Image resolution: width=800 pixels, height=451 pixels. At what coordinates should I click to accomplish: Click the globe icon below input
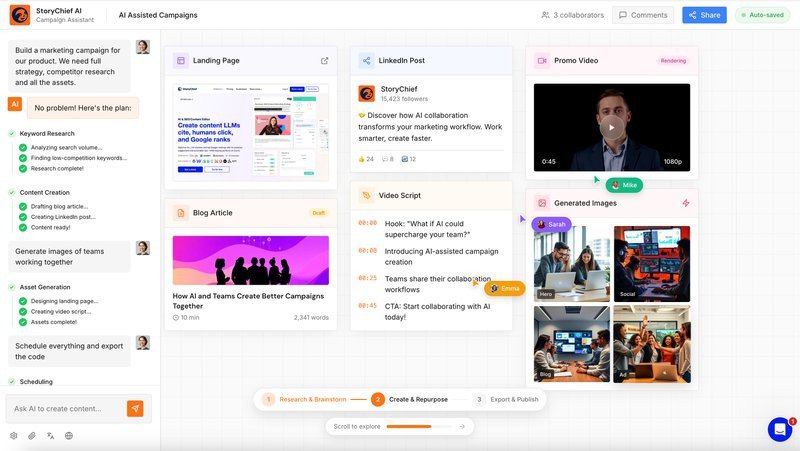pos(69,436)
